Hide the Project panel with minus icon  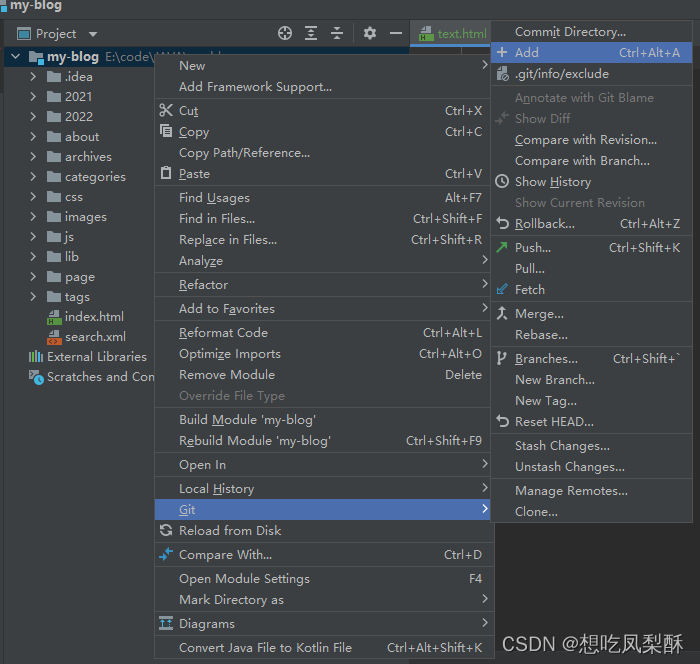pyautogui.click(x=396, y=33)
